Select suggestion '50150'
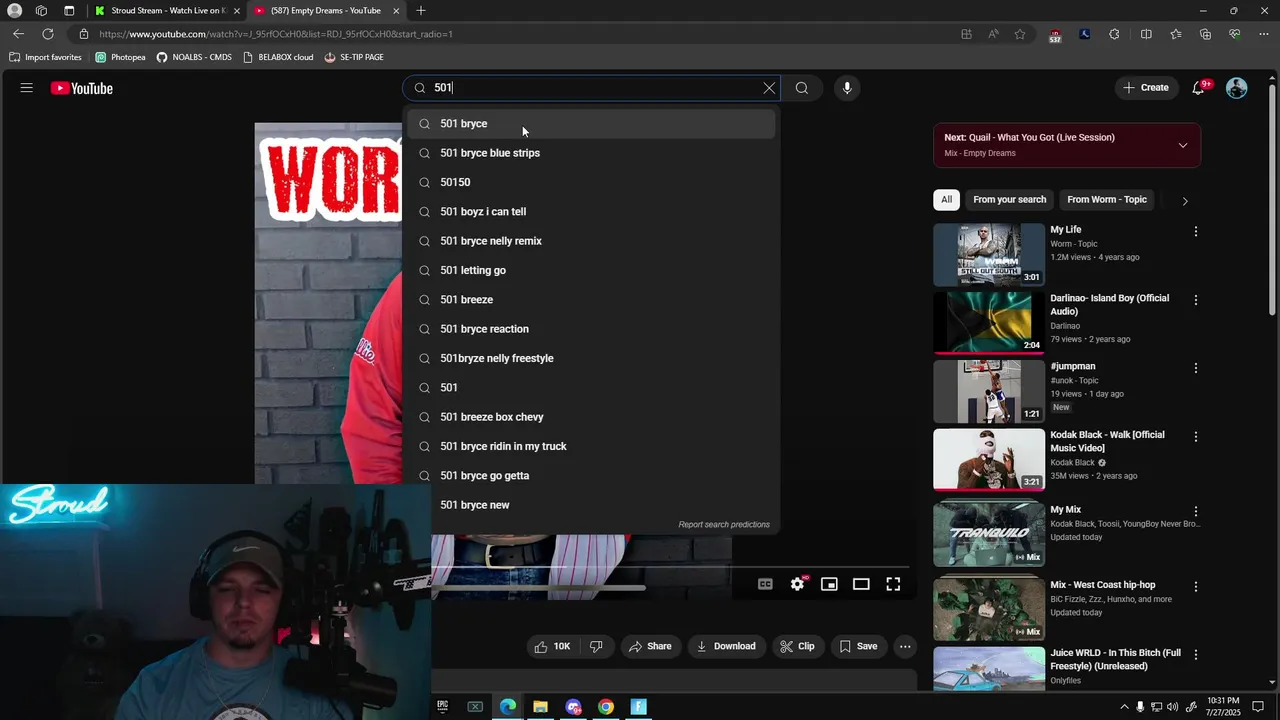Image resolution: width=1280 pixels, height=720 pixels. pos(591,182)
